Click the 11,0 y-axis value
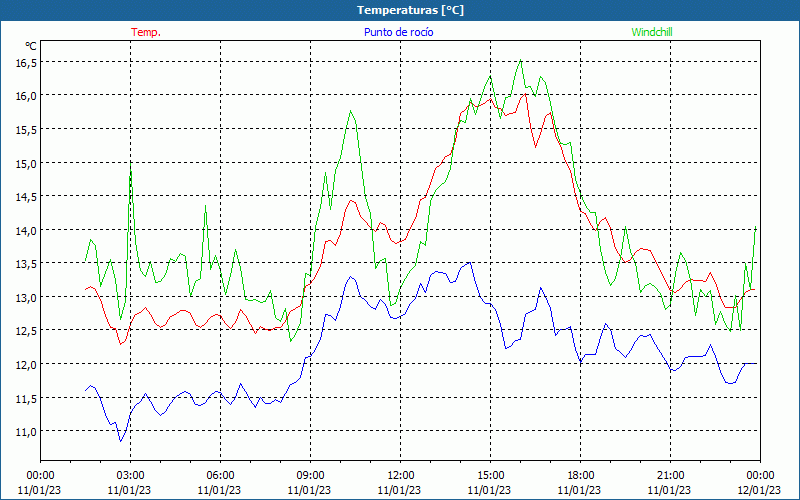800x500 pixels. [26, 432]
